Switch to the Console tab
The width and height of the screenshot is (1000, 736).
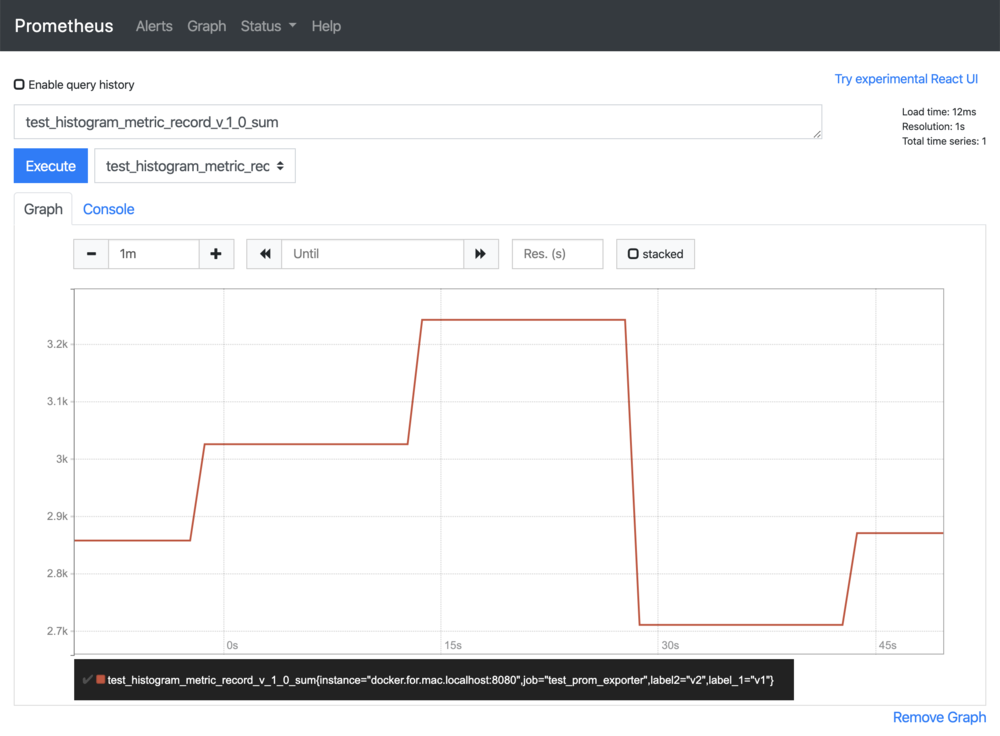(108, 209)
